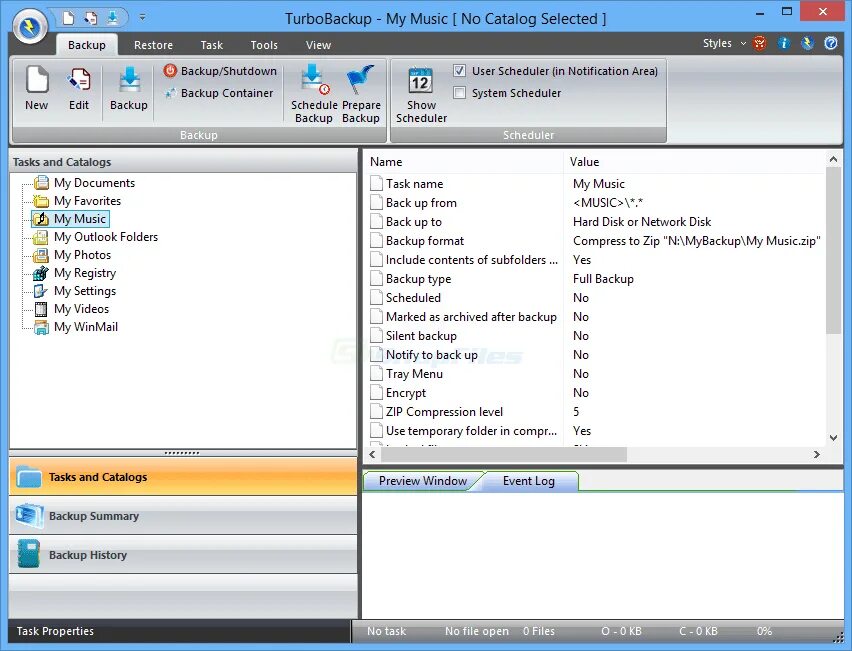This screenshot has width=852, height=651.
Task: Create a New backup task
Action: pyautogui.click(x=36, y=89)
